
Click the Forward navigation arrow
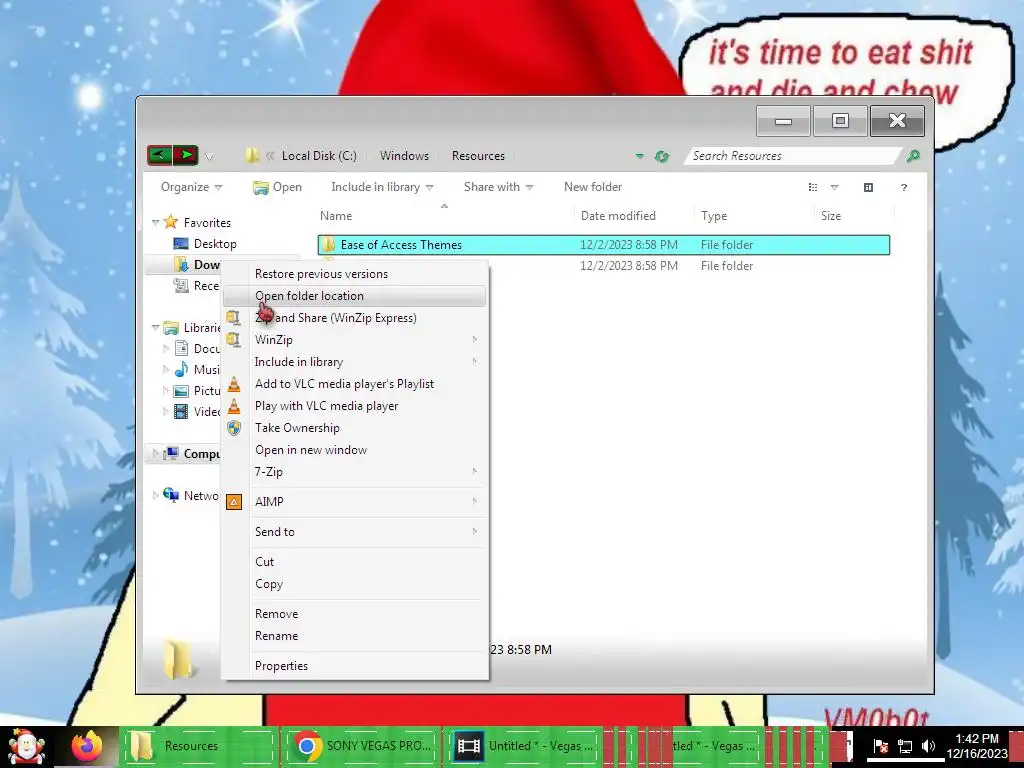[x=186, y=155]
